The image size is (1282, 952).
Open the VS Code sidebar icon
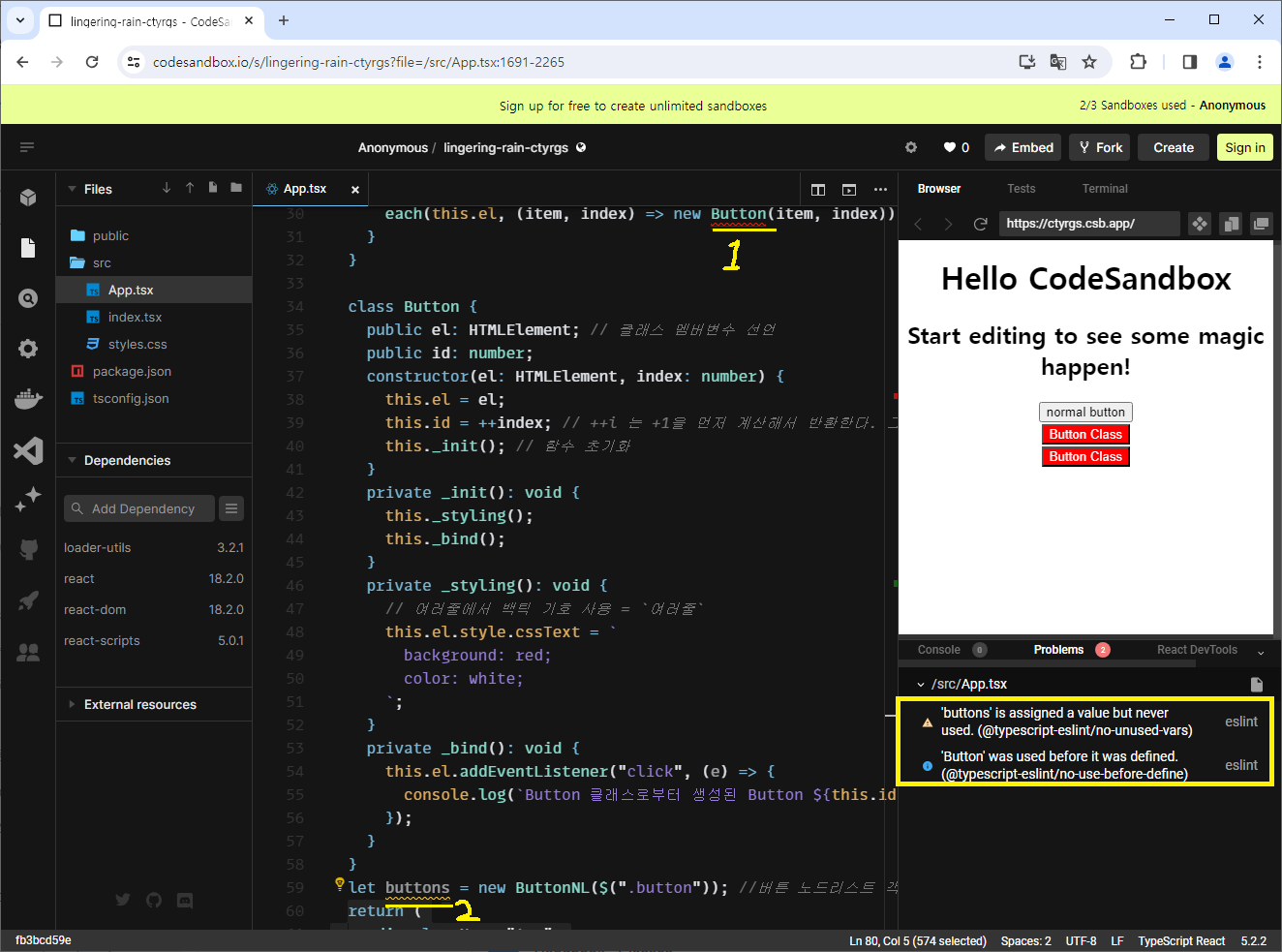click(x=28, y=449)
